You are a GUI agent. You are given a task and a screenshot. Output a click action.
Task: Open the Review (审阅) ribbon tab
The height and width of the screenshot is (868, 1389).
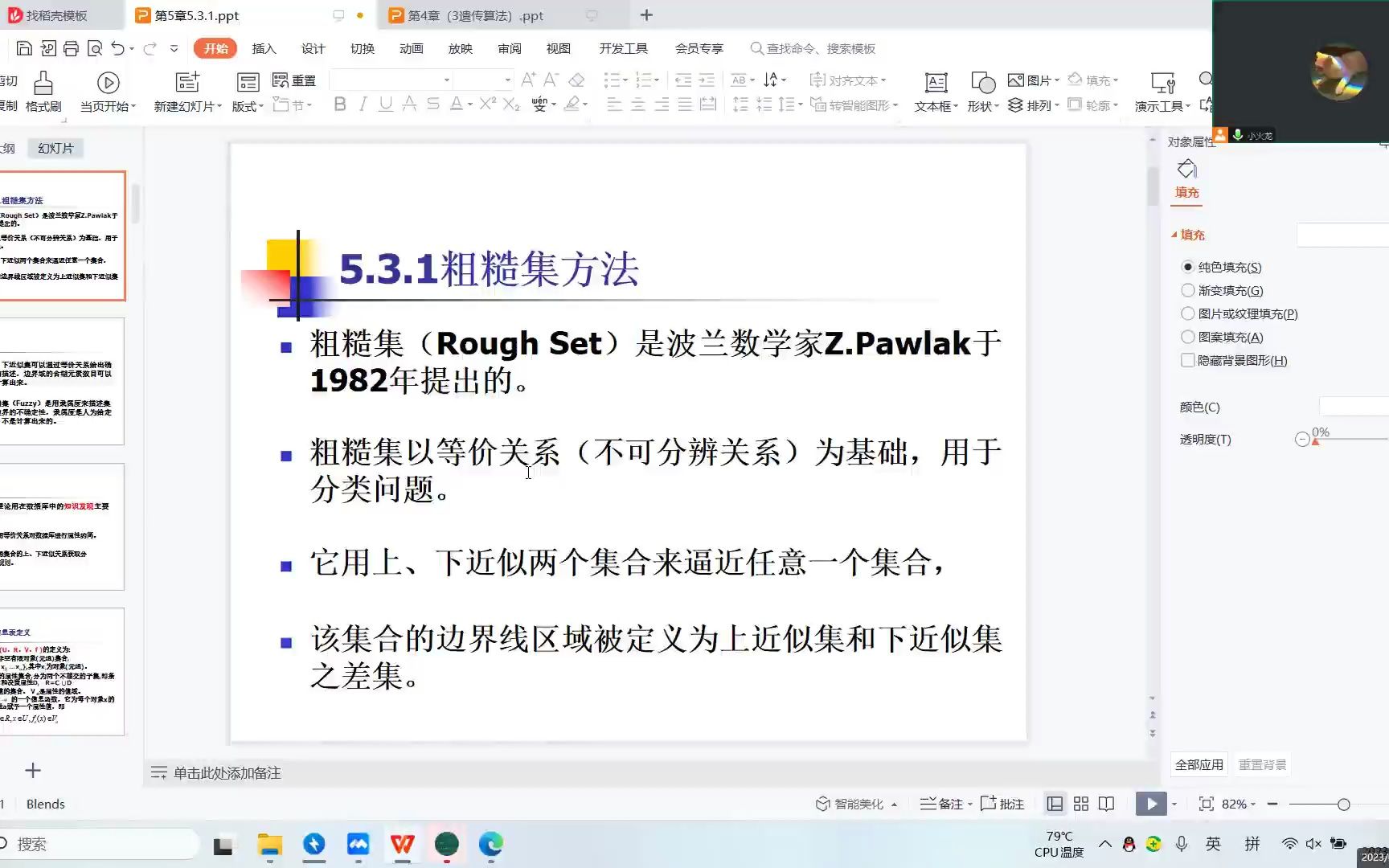click(x=510, y=48)
